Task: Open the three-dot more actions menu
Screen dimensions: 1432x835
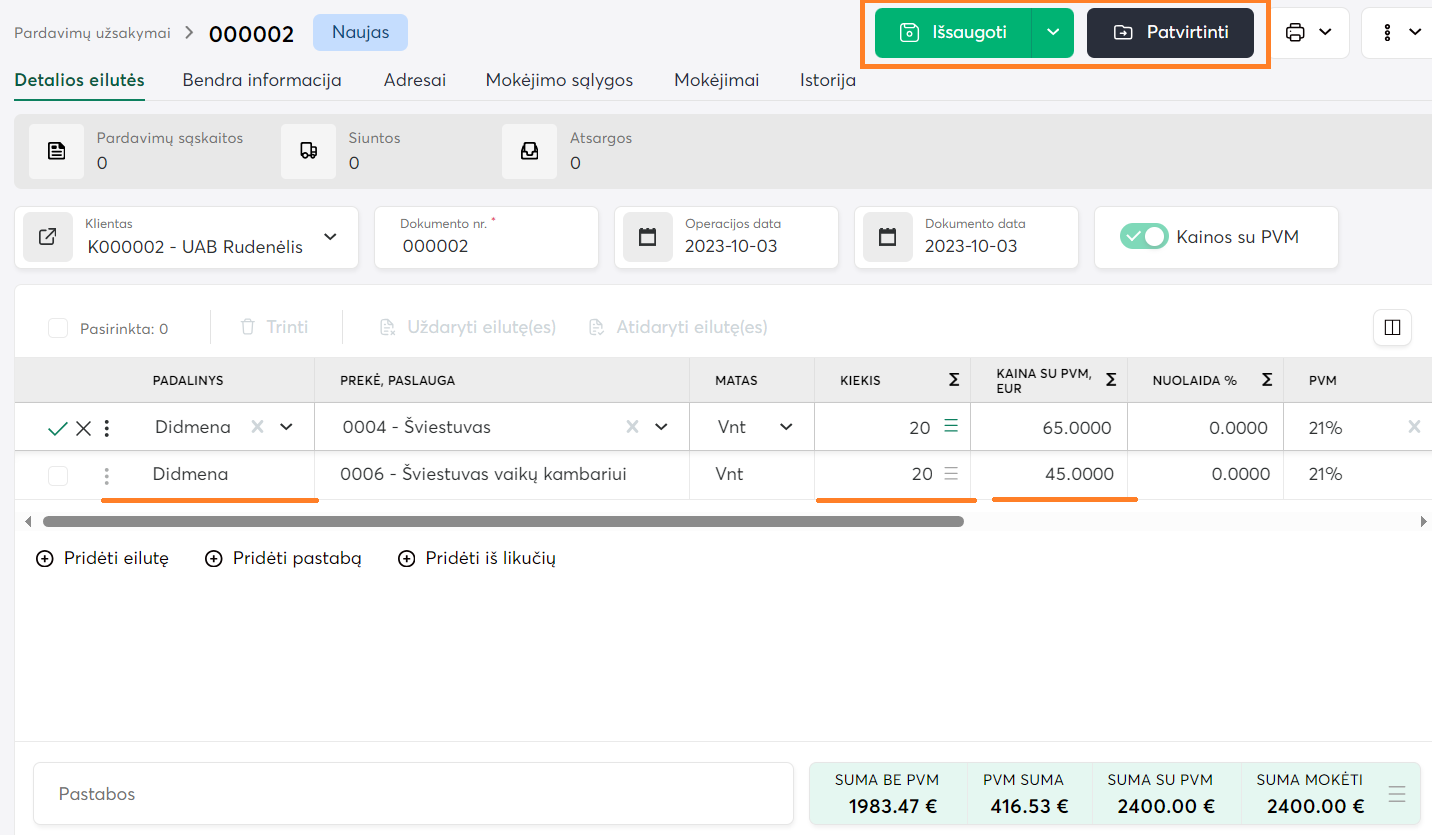Action: (x=1388, y=32)
